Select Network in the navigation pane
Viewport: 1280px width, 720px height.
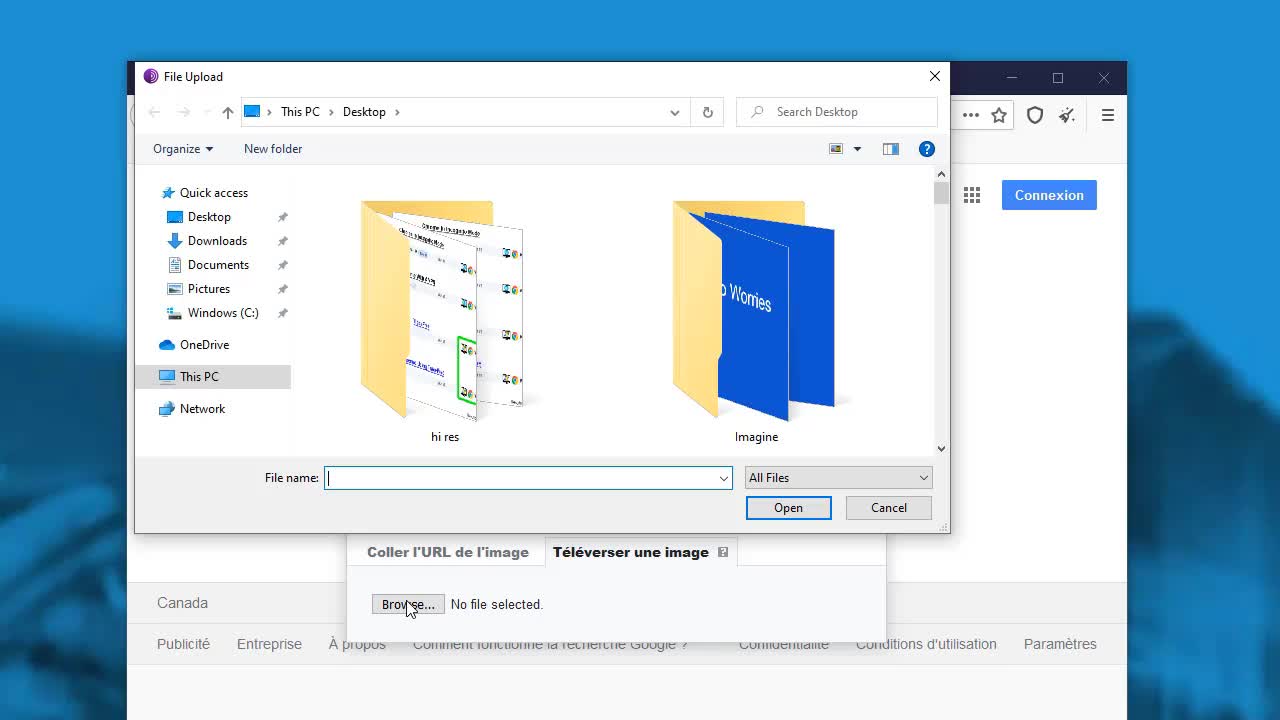202,409
